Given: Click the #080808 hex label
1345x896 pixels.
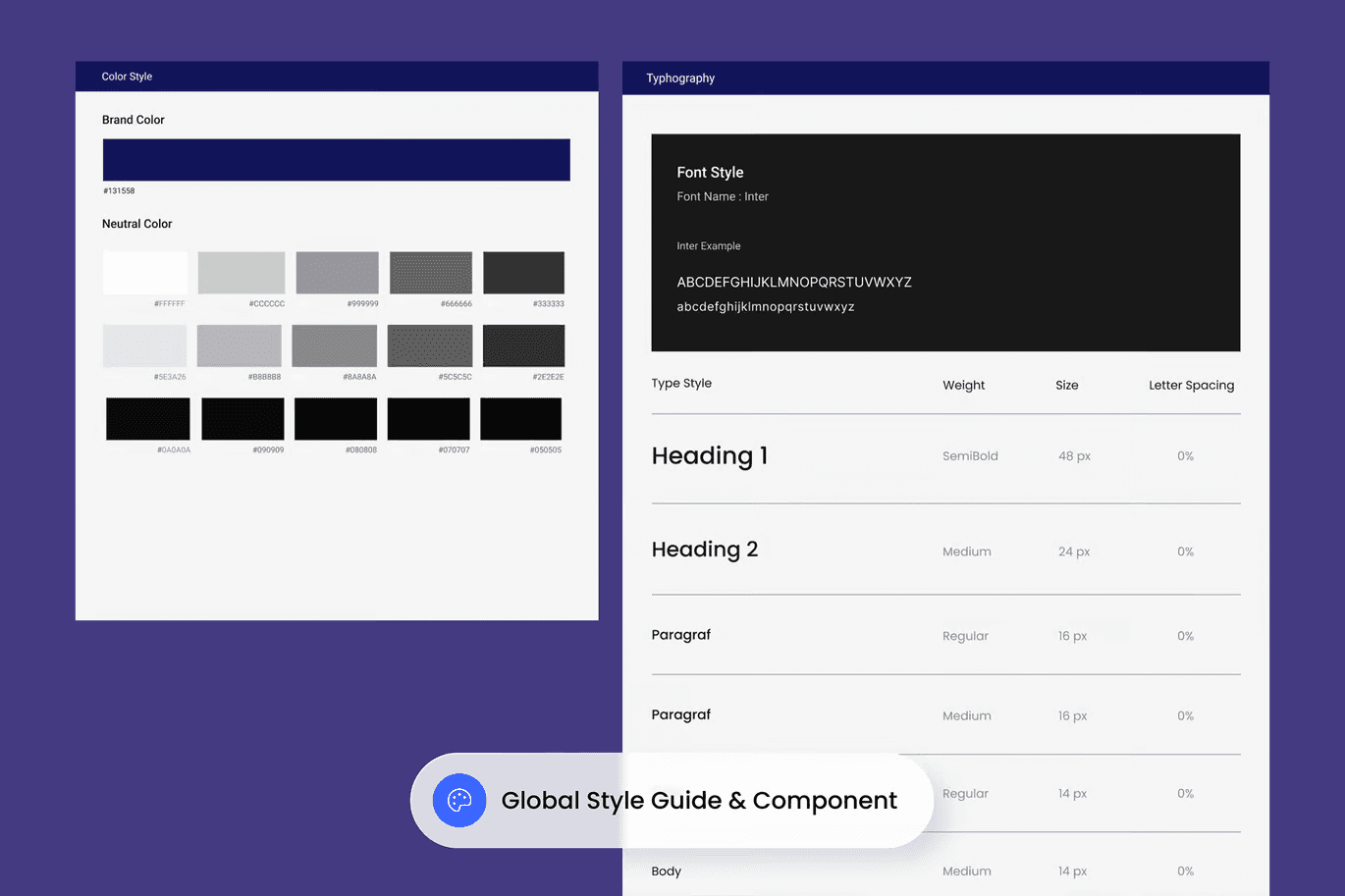Looking at the screenshot, I should coord(361,450).
